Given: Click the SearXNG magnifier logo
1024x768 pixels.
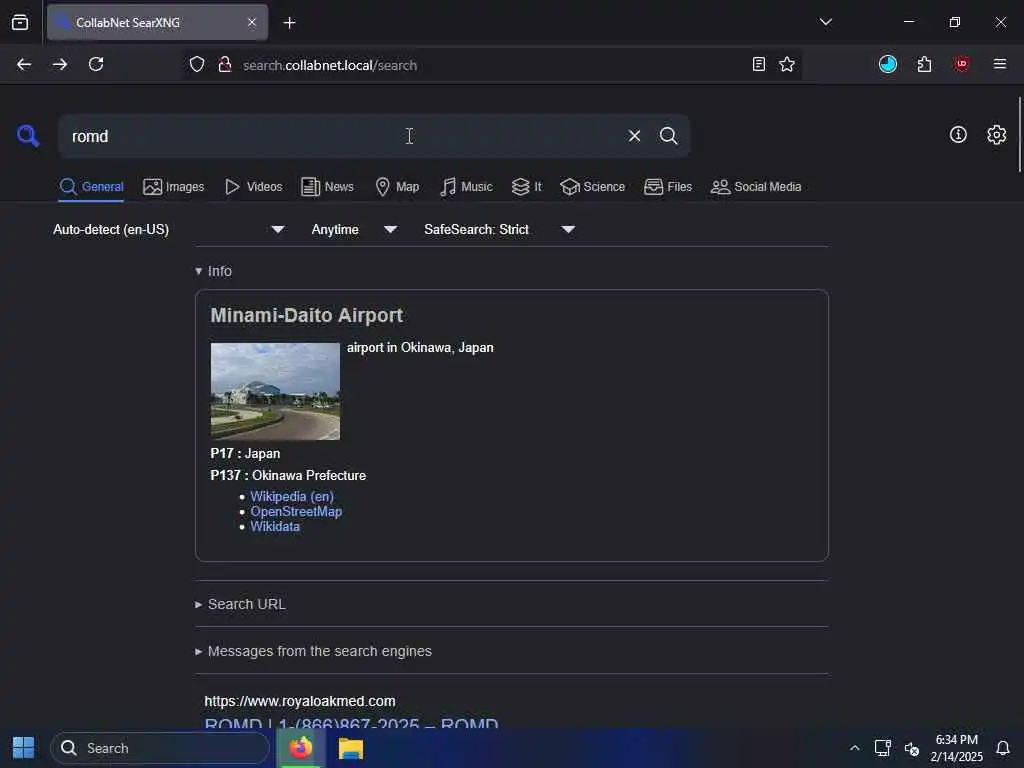Looking at the screenshot, I should (x=28, y=136).
